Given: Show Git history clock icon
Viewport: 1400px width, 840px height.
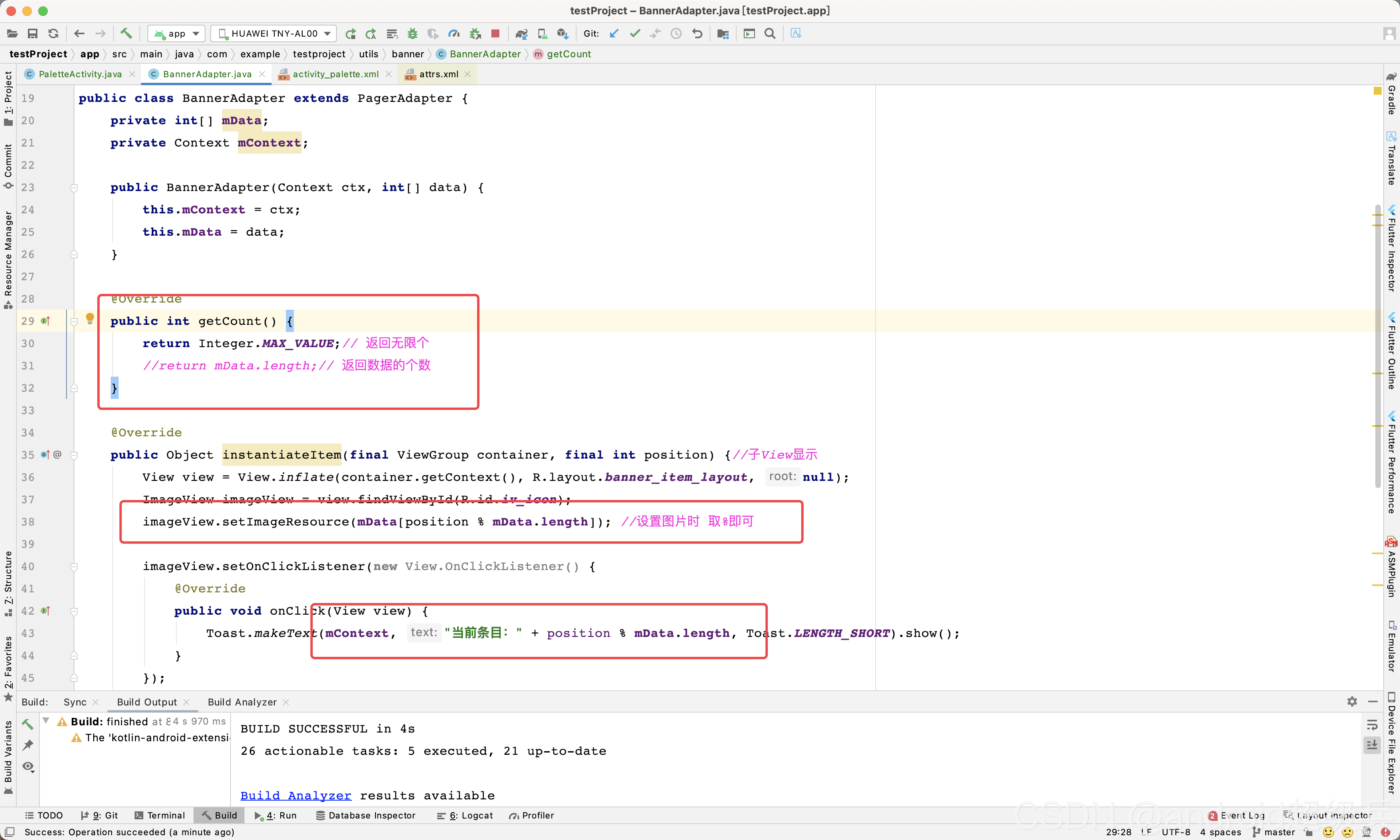Looking at the screenshot, I should coord(676,33).
